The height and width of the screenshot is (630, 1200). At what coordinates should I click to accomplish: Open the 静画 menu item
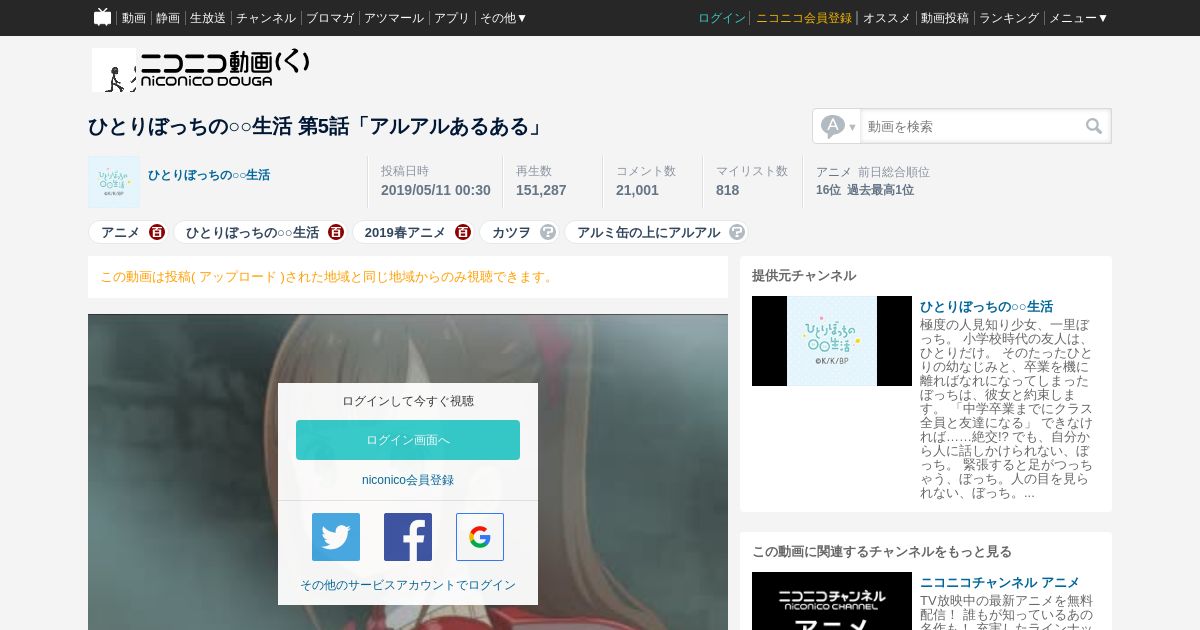(168, 18)
